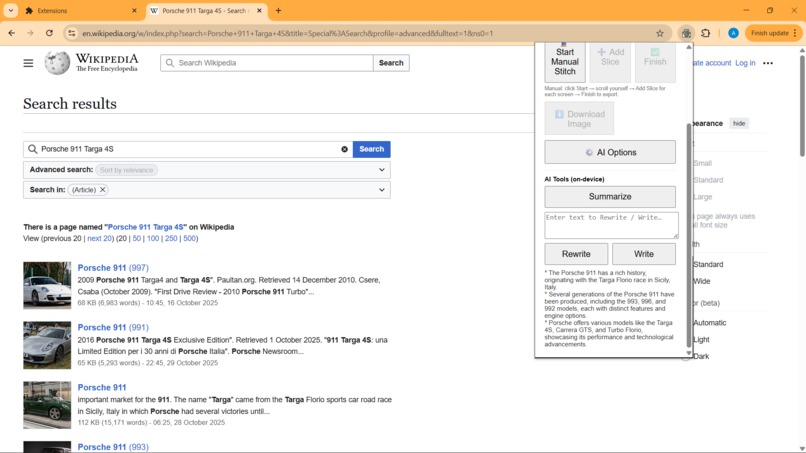
Task: Open the Extensions puzzle icon
Action: [x=706, y=33]
